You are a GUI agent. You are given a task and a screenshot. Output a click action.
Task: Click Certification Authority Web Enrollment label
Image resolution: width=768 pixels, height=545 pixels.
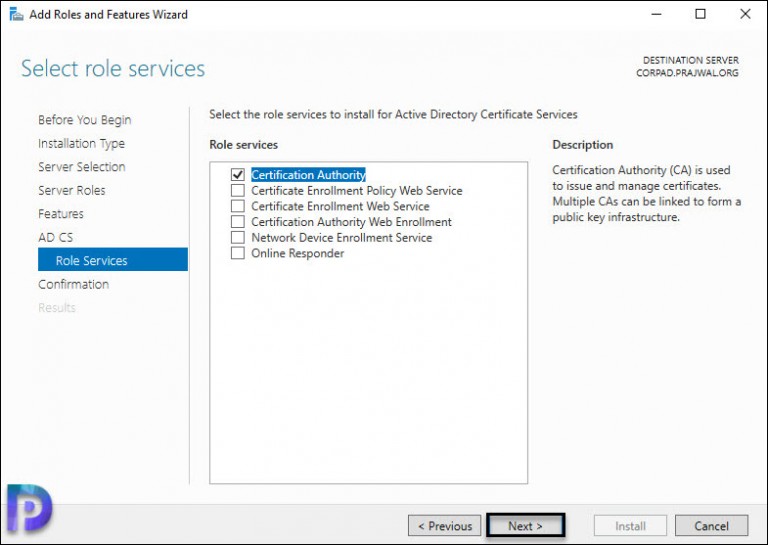tap(351, 222)
